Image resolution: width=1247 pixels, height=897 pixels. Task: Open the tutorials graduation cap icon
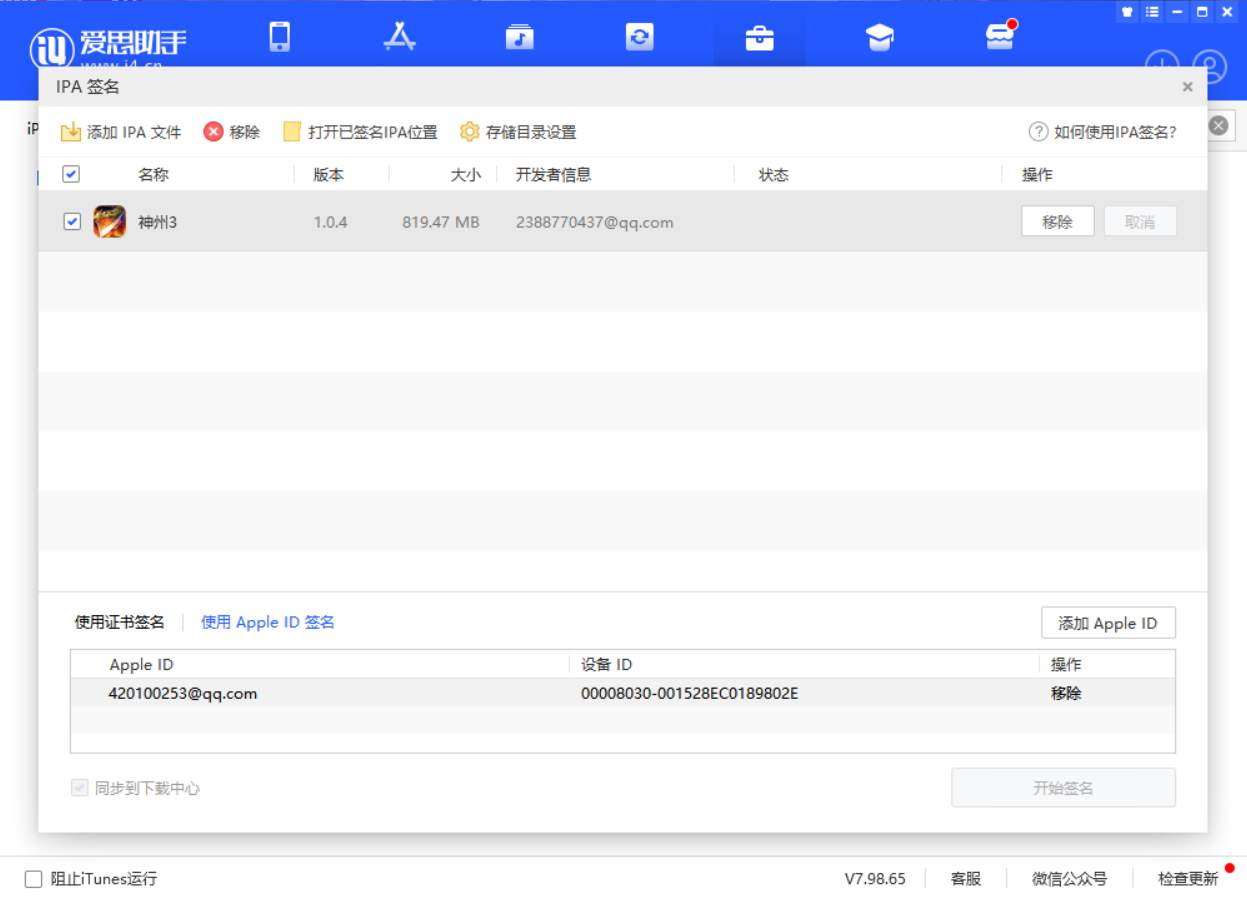879,37
